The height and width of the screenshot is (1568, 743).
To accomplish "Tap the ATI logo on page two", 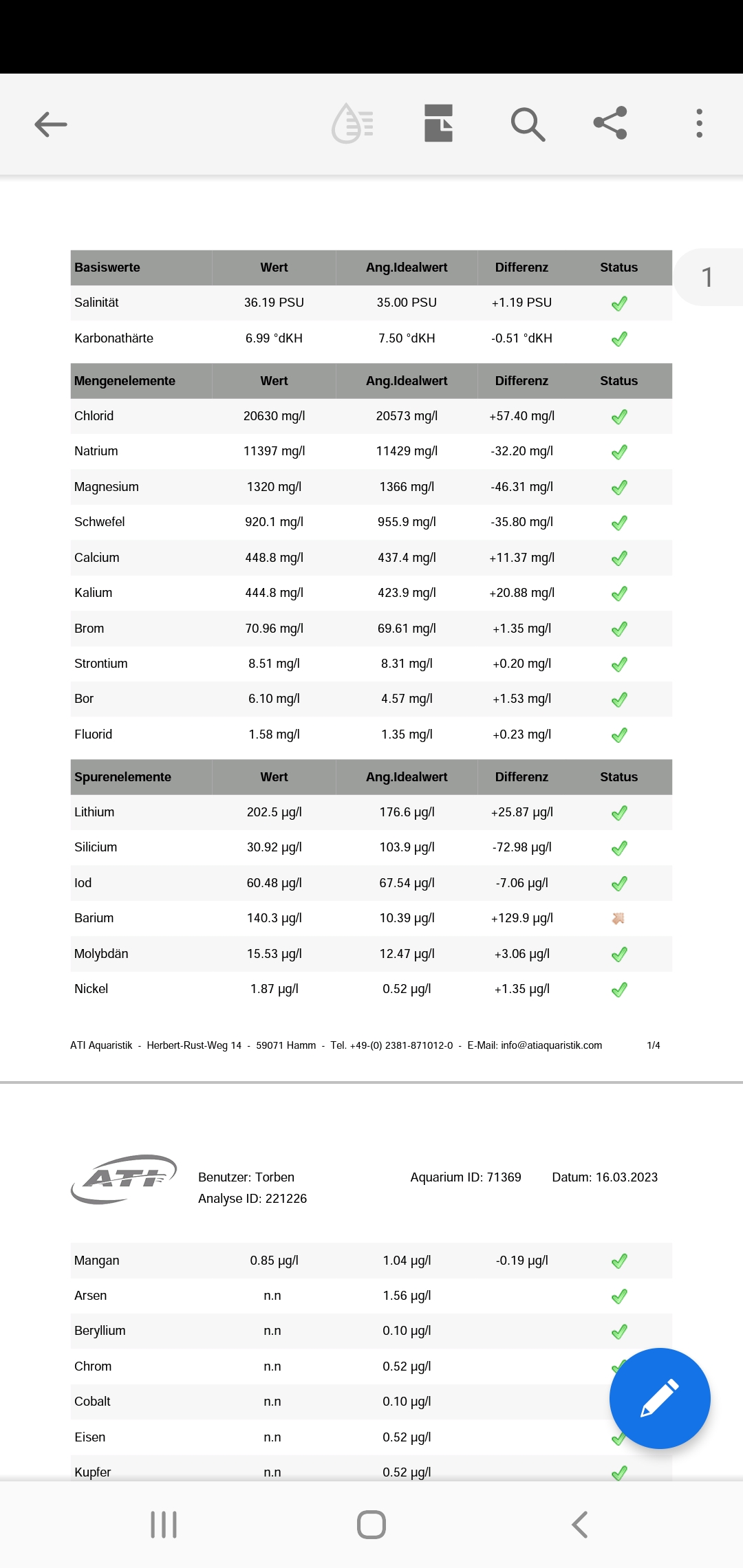I will coord(124,1179).
